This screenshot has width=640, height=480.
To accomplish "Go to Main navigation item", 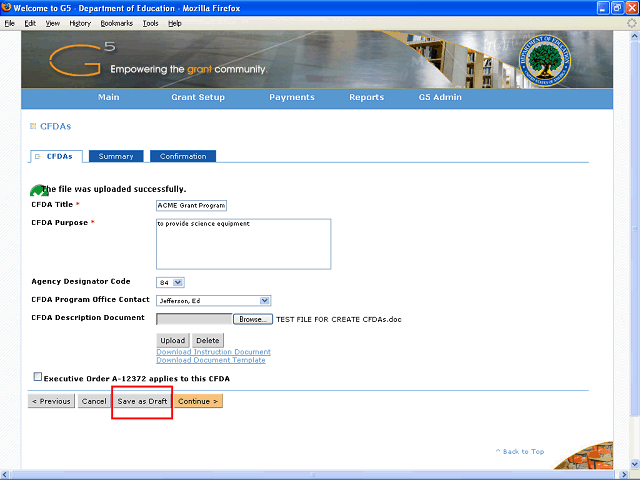I will [109, 97].
